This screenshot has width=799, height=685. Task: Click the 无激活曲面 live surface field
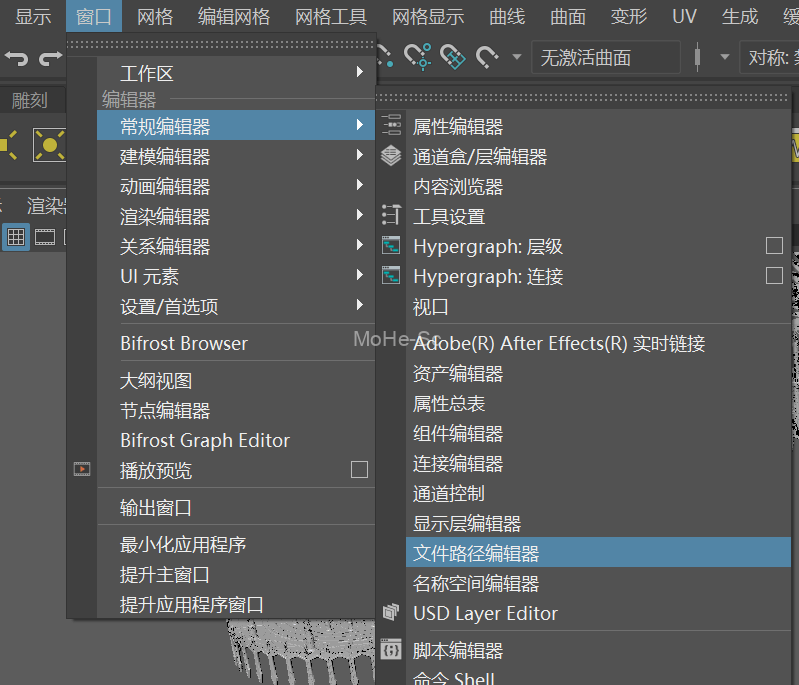[x=605, y=57]
